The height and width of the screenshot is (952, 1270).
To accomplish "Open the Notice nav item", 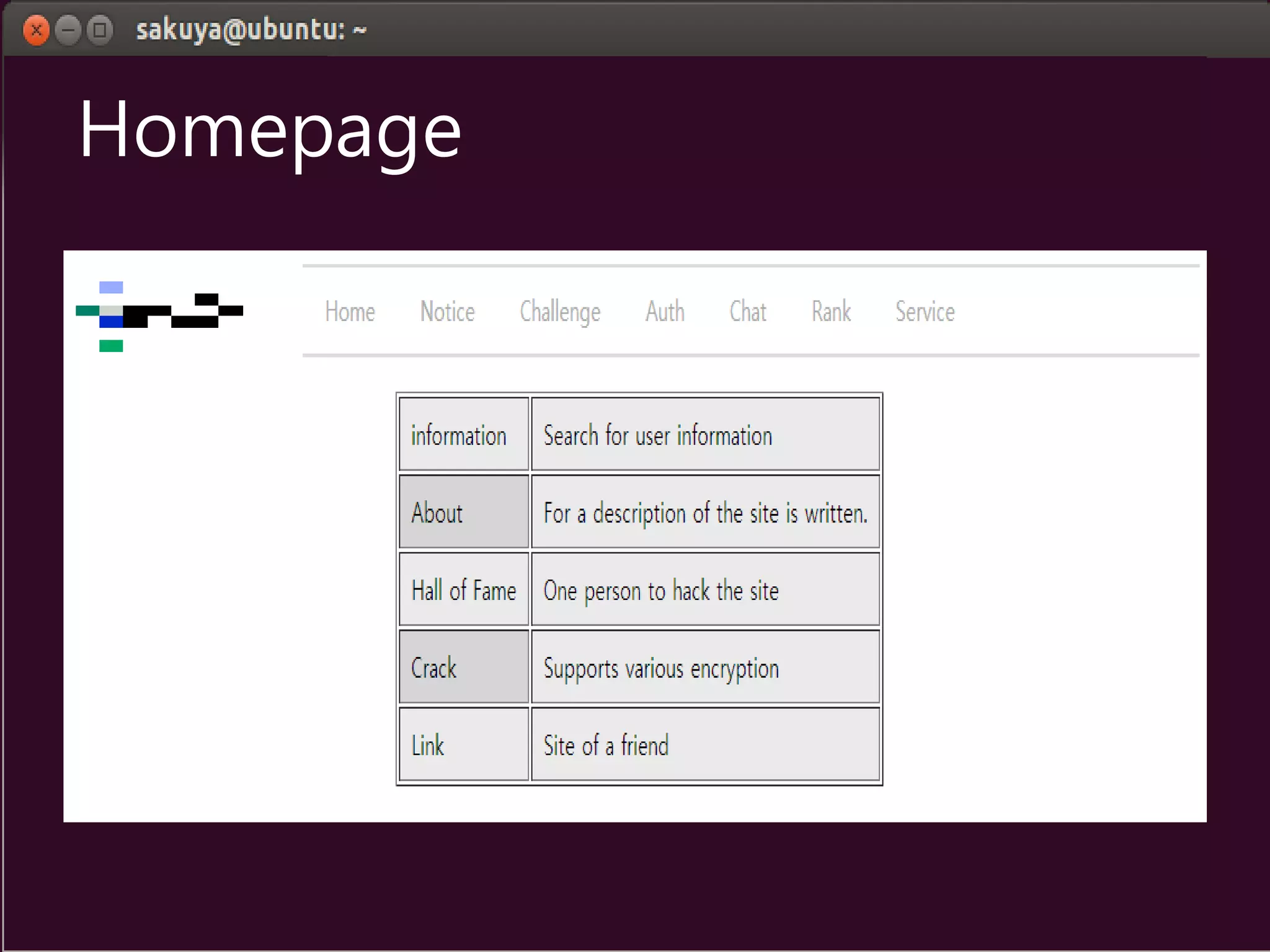I will (x=447, y=312).
